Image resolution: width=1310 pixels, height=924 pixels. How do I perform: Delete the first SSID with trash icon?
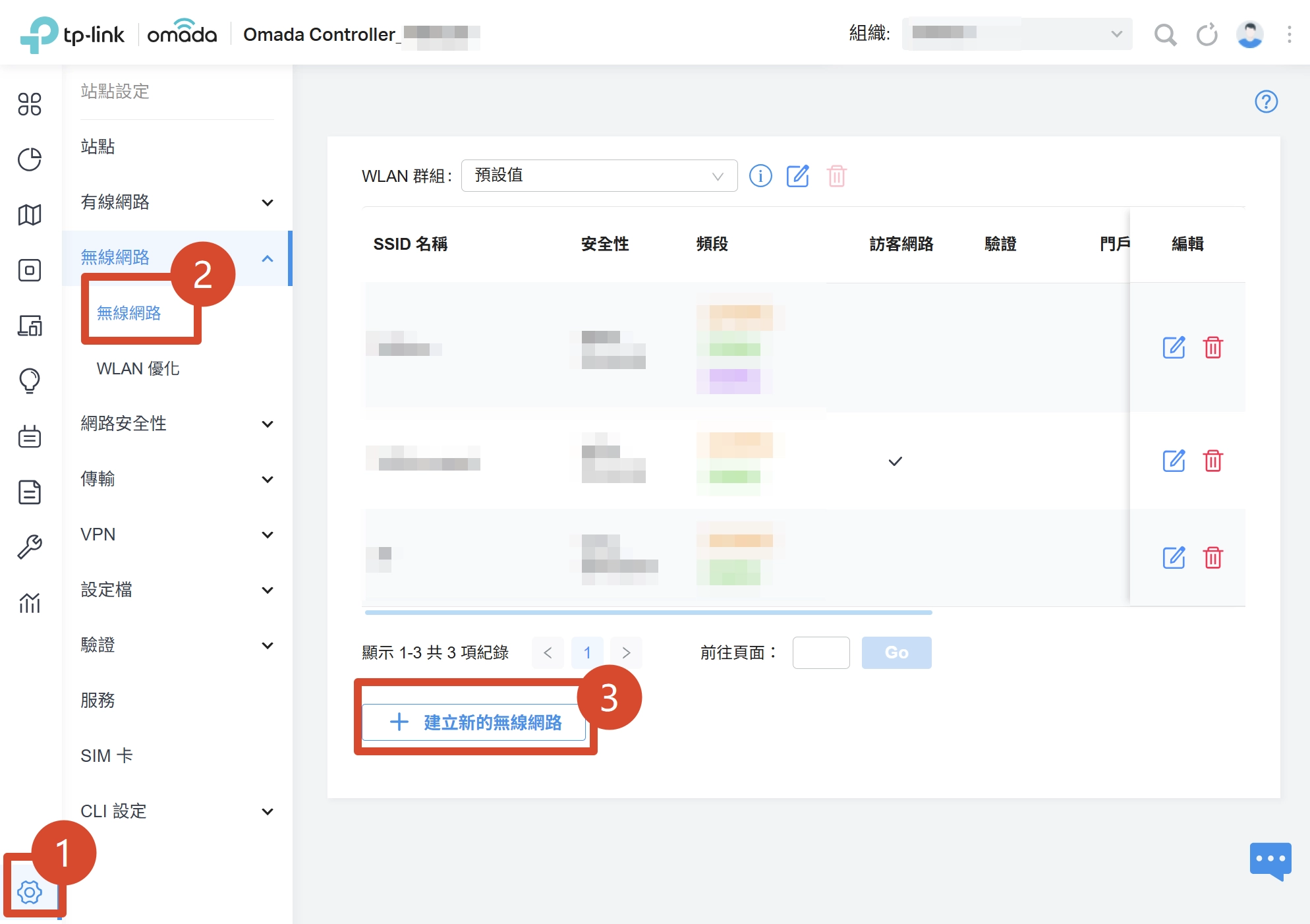click(x=1213, y=347)
